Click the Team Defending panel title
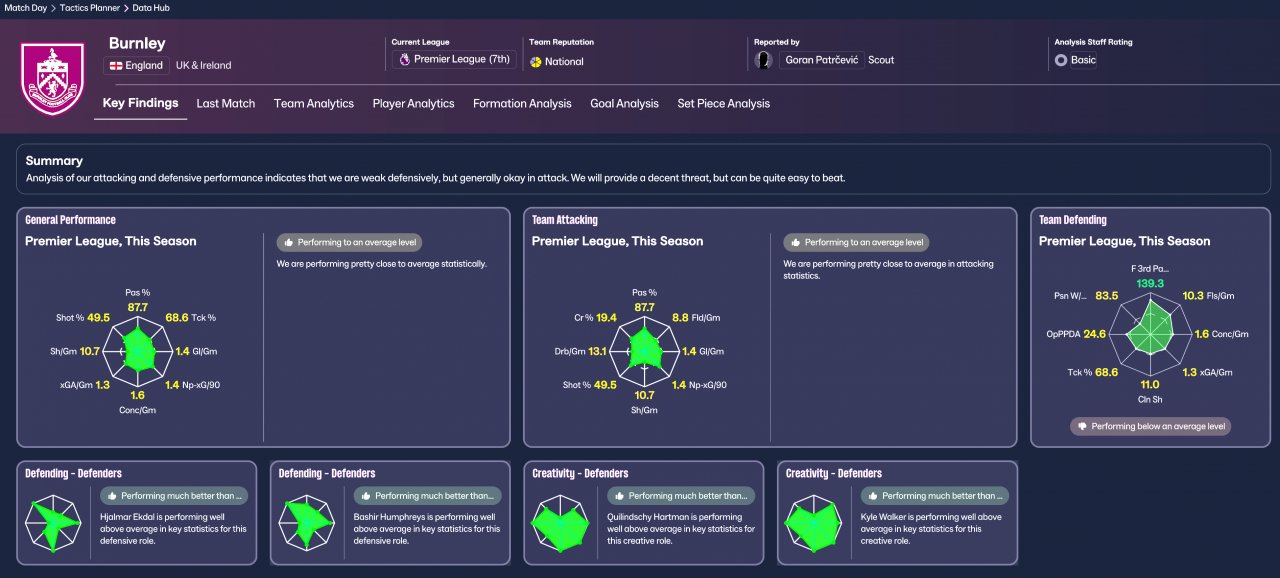 [x=1073, y=220]
